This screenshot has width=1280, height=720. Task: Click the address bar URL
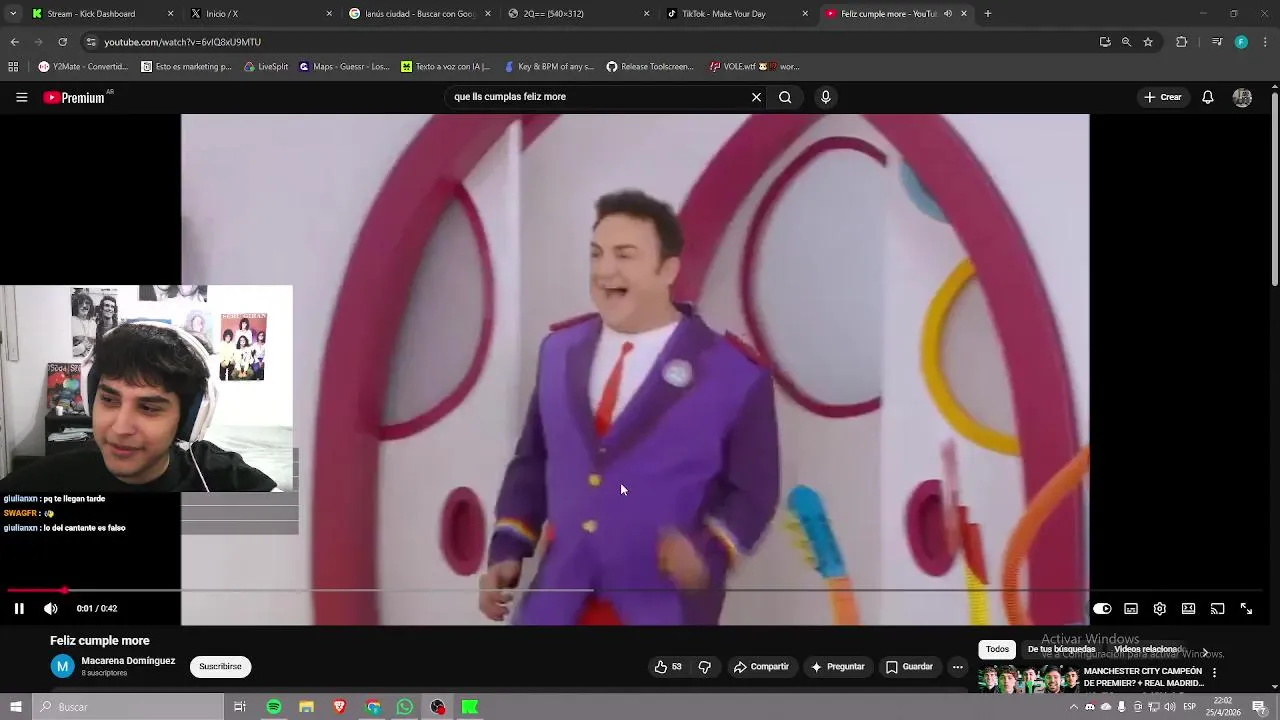[183, 42]
